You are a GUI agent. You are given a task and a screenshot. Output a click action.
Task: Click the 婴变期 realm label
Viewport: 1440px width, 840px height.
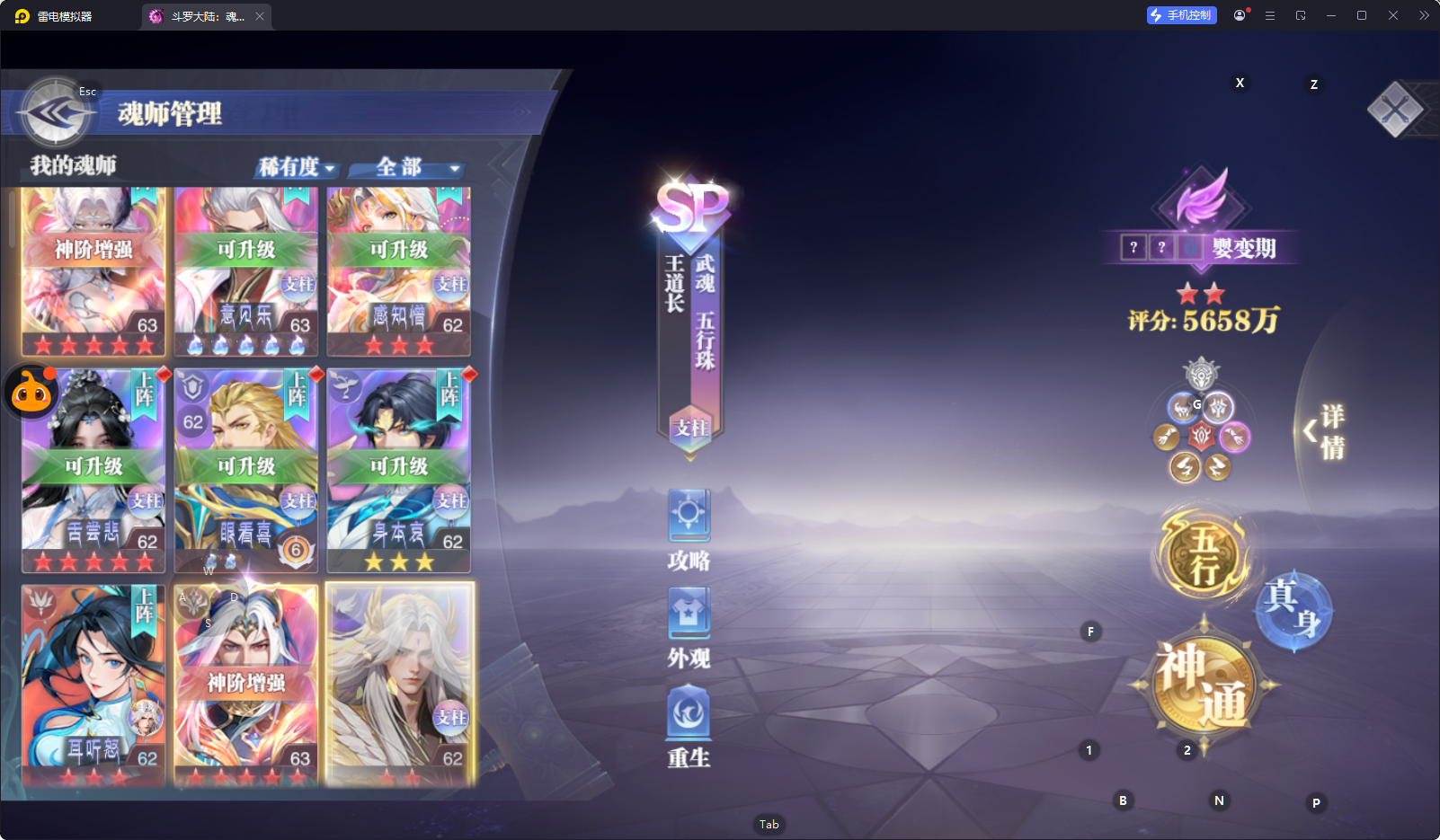tap(1244, 248)
